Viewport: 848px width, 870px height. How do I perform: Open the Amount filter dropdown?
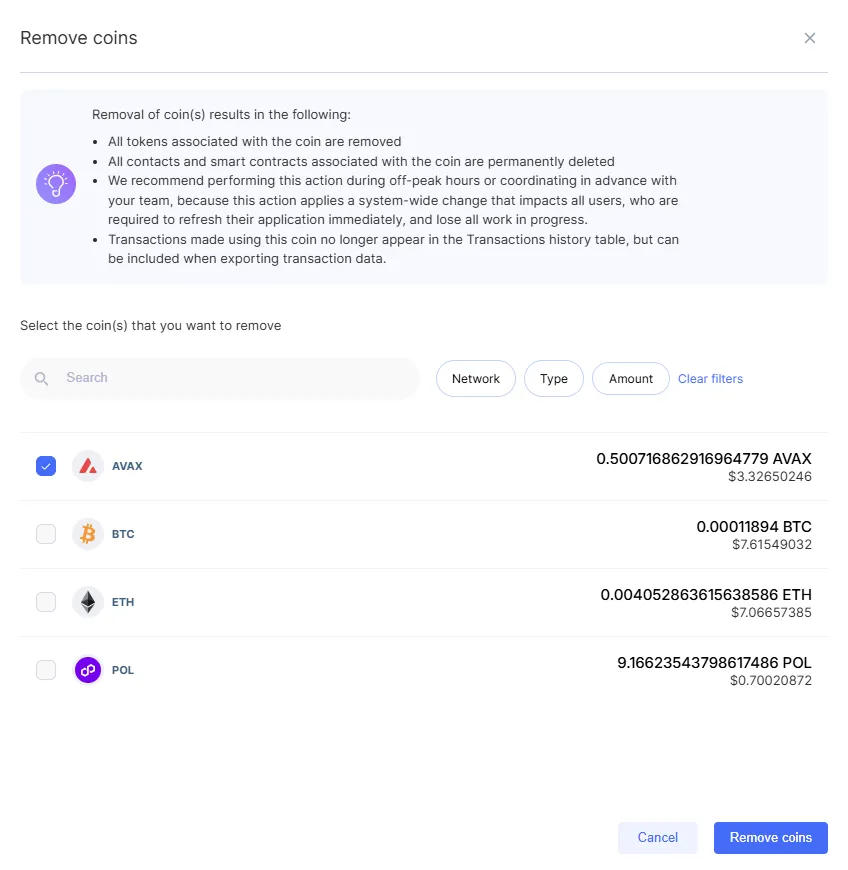click(630, 378)
